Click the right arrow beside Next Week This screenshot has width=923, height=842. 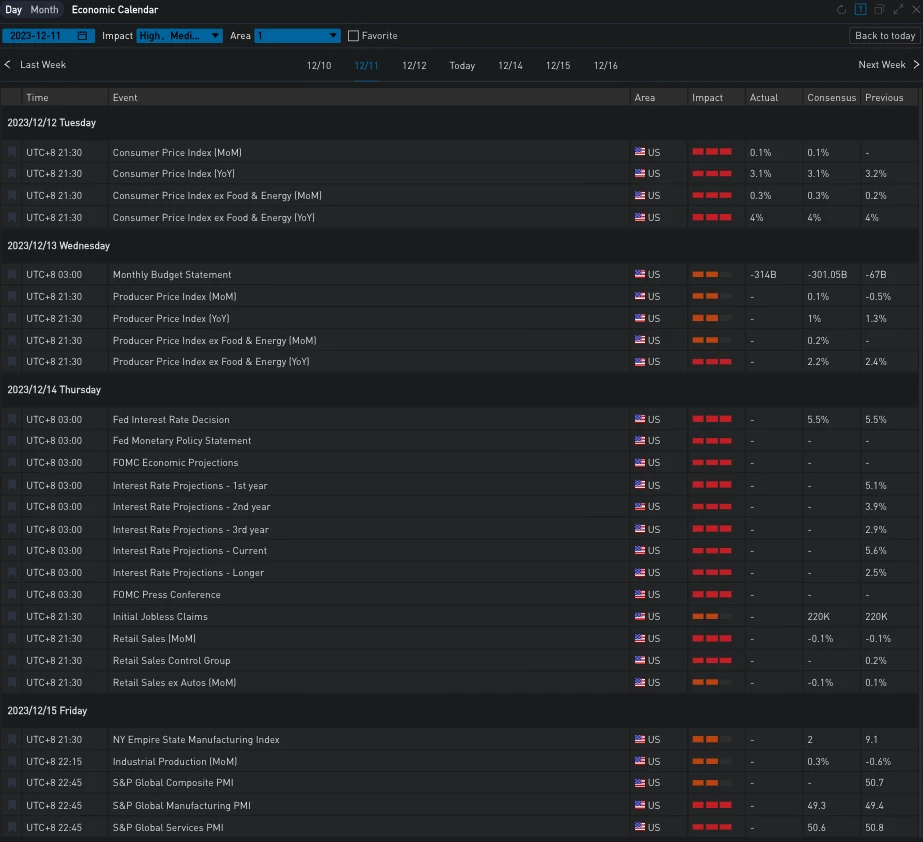pyautogui.click(x=915, y=65)
